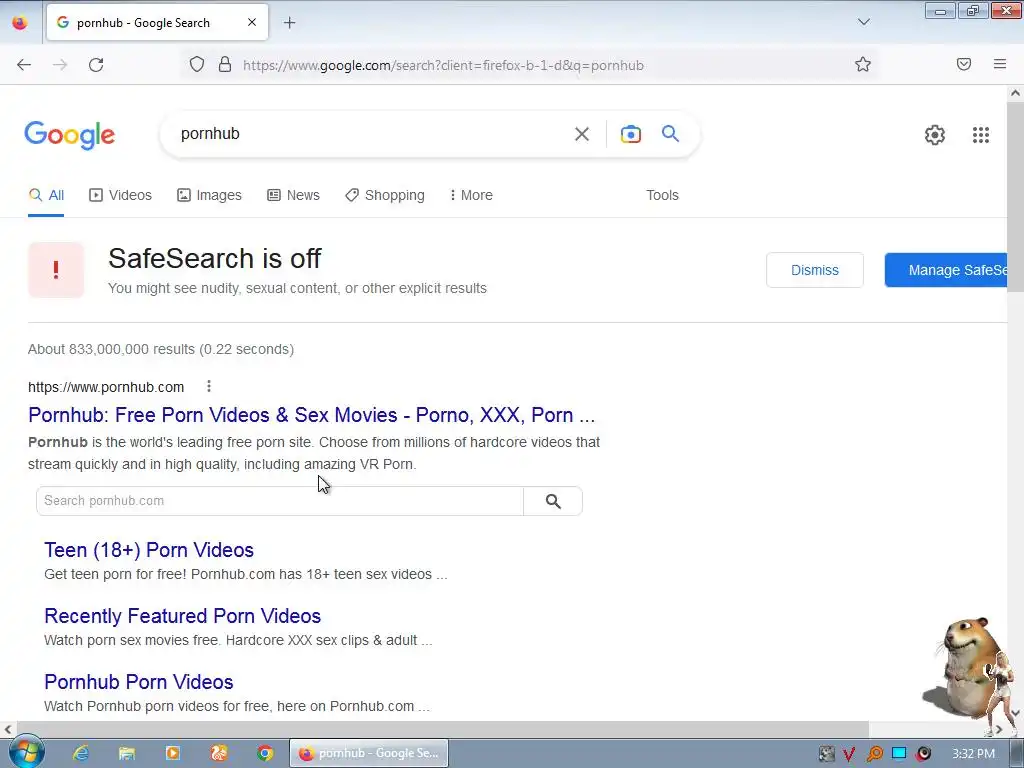The image size is (1024, 768).
Task: Launch Internet Explorer from the taskbar
Action: pyautogui.click(x=80, y=753)
